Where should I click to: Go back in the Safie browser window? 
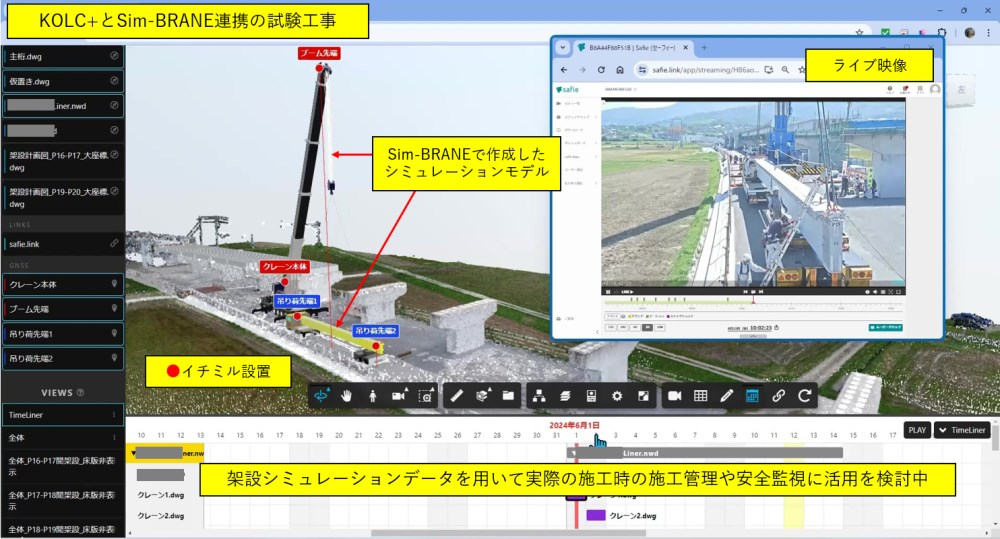[564, 70]
